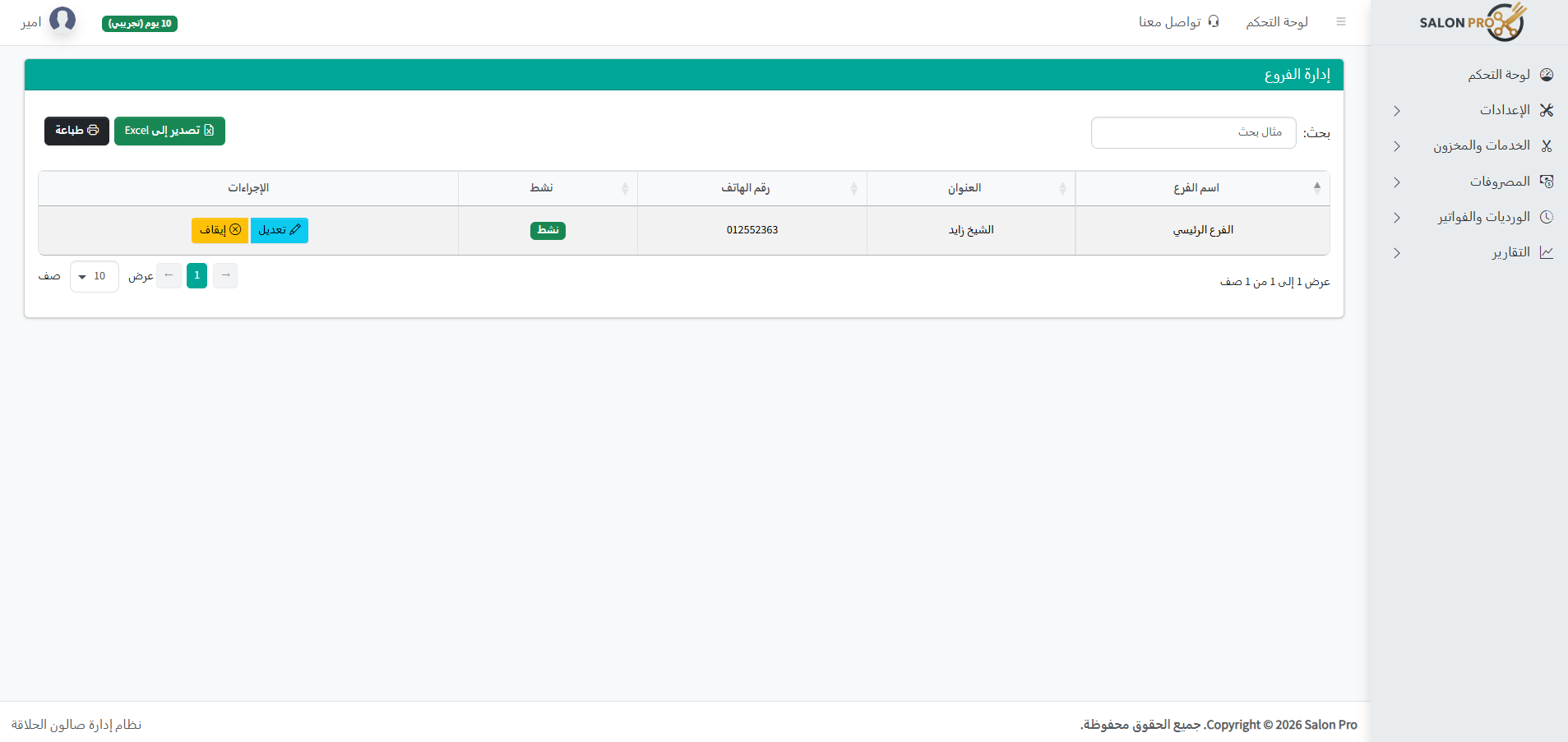
Task: Click the headset icon beside تواصل معنا
Action: (x=1213, y=21)
